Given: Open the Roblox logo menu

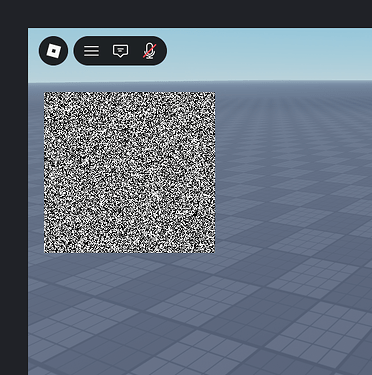Looking at the screenshot, I should pos(53,51).
